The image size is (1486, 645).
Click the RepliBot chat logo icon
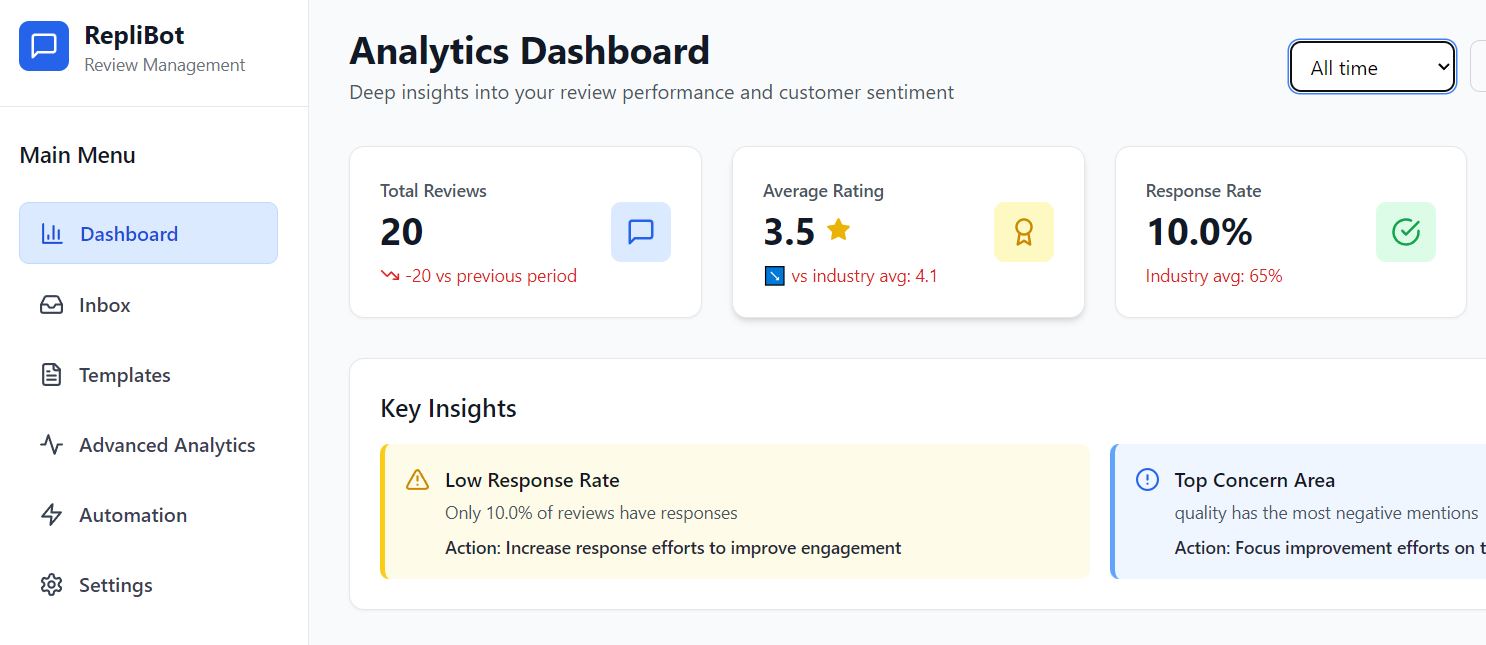point(44,46)
